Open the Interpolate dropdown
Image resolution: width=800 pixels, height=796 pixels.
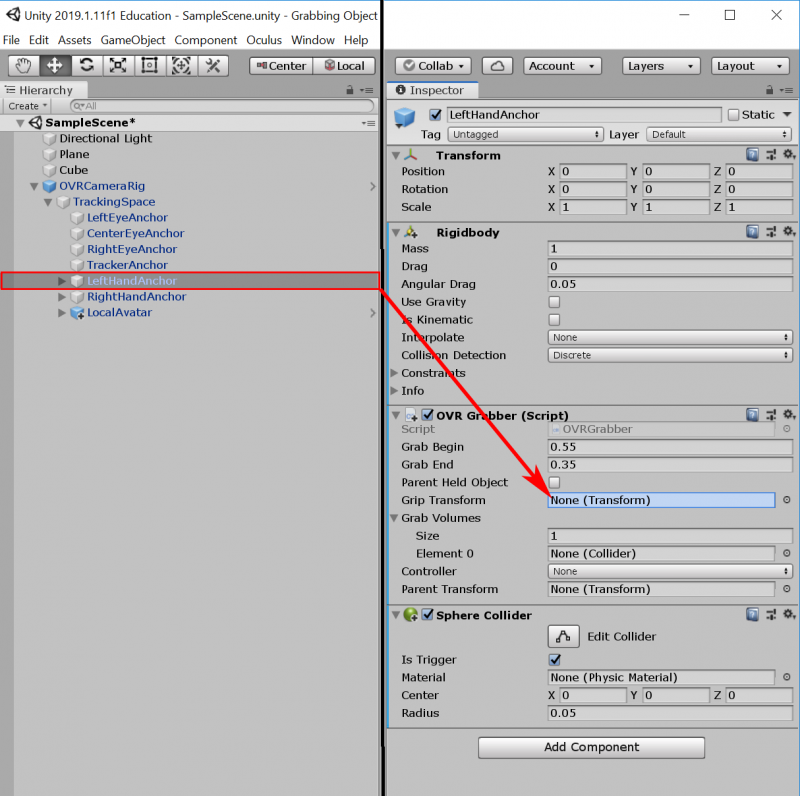pos(670,337)
